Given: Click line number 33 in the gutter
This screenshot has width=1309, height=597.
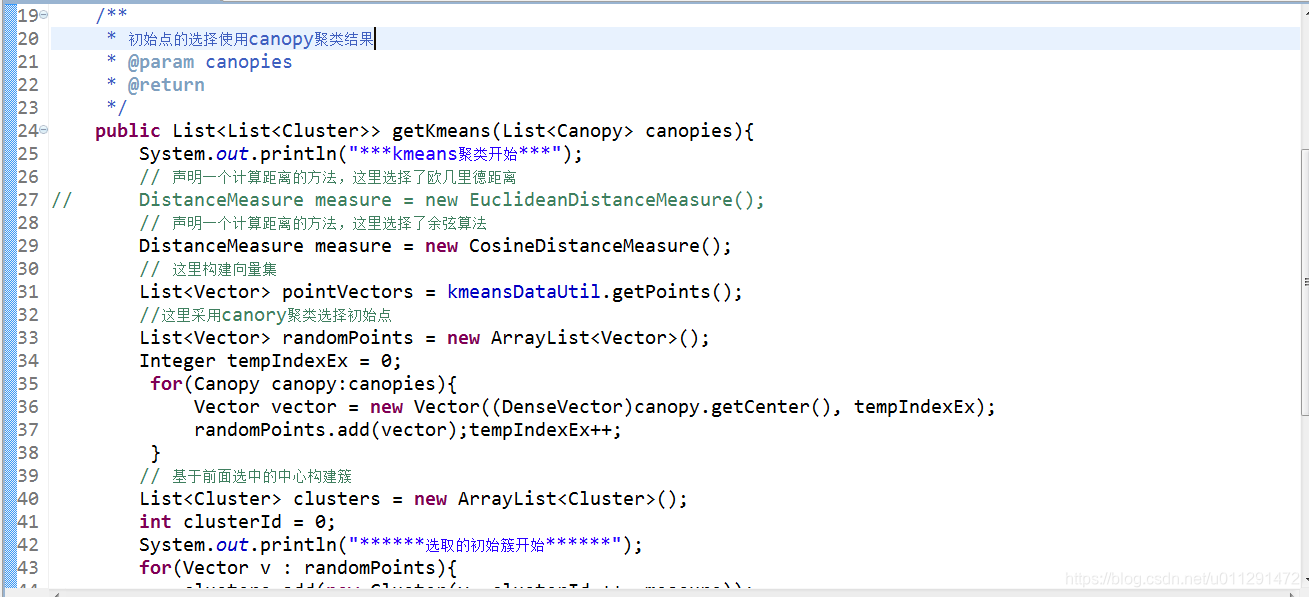Looking at the screenshot, I should coord(28,337).
